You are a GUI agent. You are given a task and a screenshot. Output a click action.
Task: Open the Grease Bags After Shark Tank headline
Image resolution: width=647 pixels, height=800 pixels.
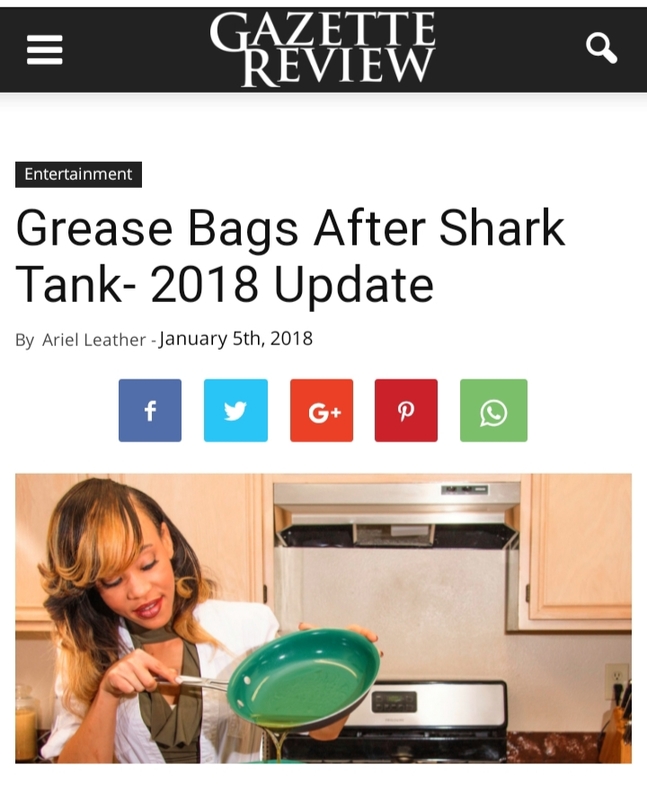click(290, 256)
